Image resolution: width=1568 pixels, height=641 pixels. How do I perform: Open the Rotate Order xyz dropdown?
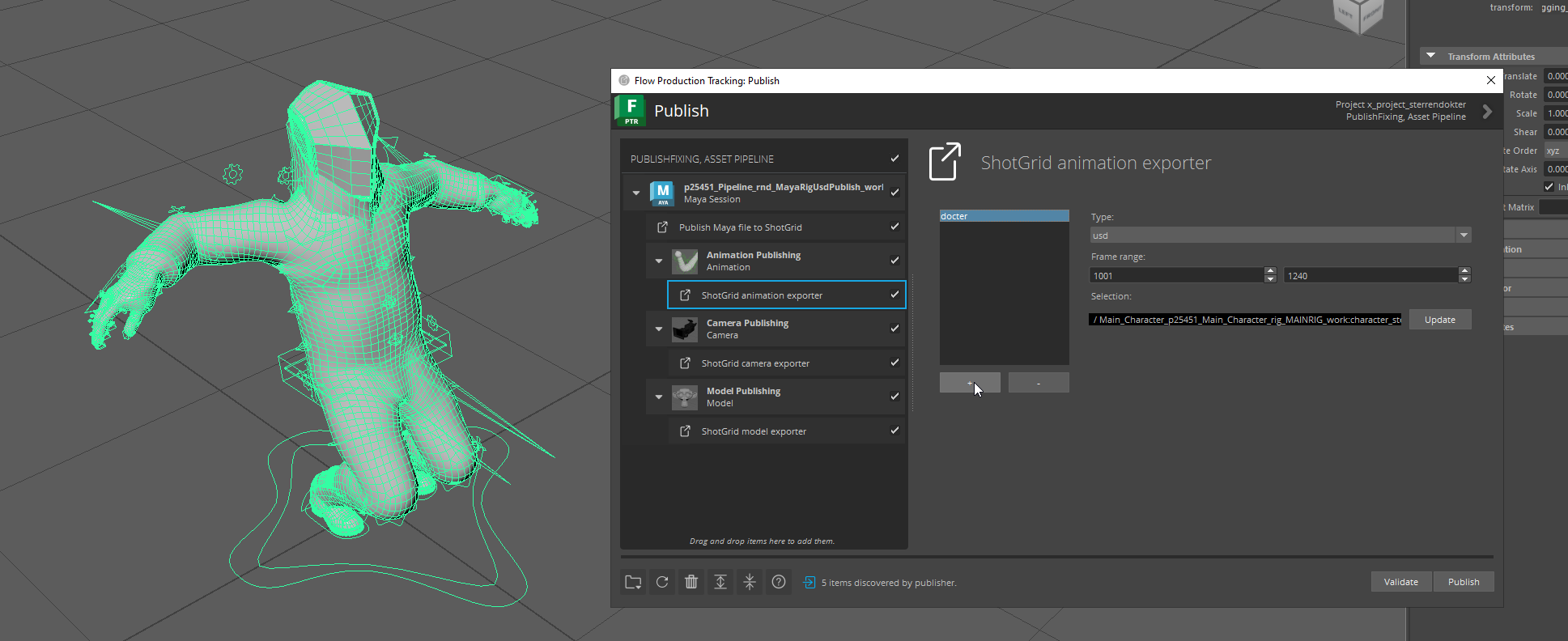pyautogui.click(x=1555, y=151)
